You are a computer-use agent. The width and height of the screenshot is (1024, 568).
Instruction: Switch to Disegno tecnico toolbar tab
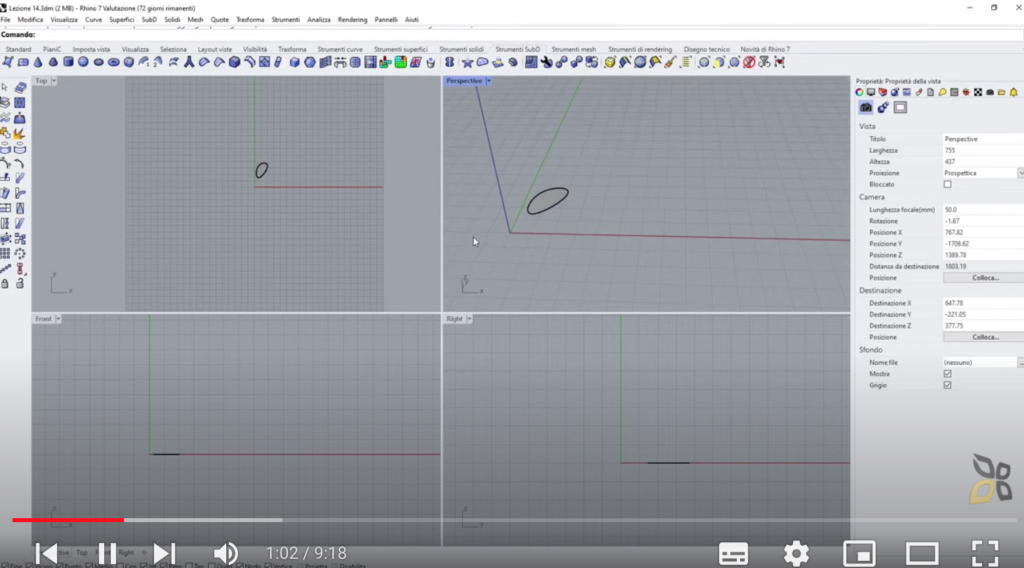click(707, 49)
